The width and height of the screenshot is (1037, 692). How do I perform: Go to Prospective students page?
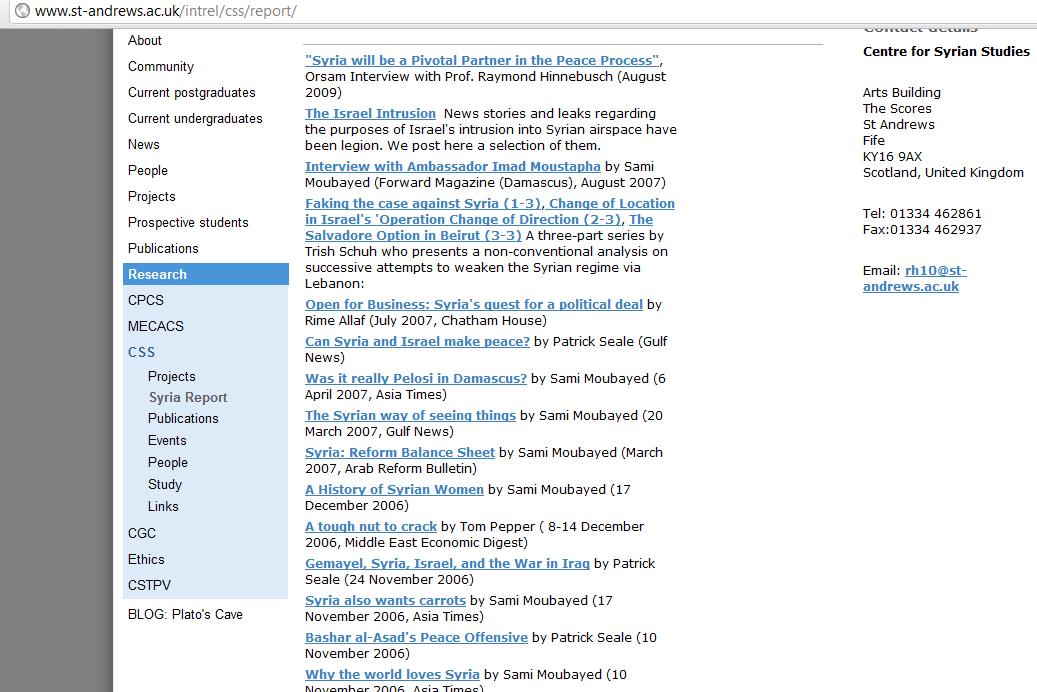188,222
